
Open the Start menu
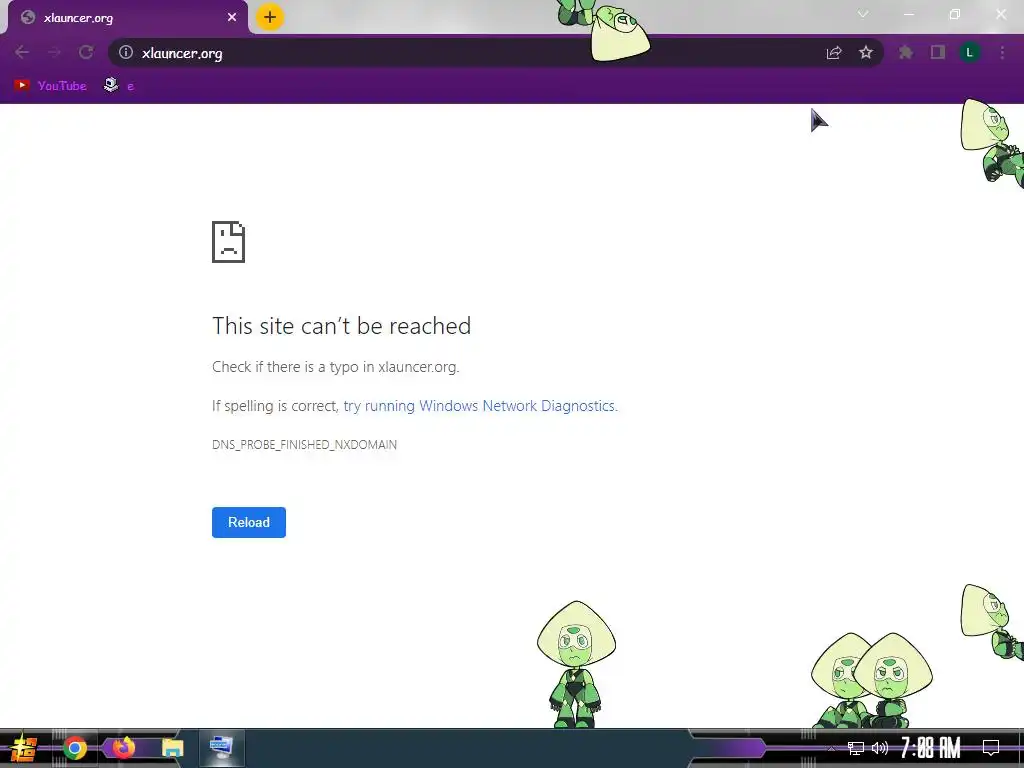click(23, 748)
